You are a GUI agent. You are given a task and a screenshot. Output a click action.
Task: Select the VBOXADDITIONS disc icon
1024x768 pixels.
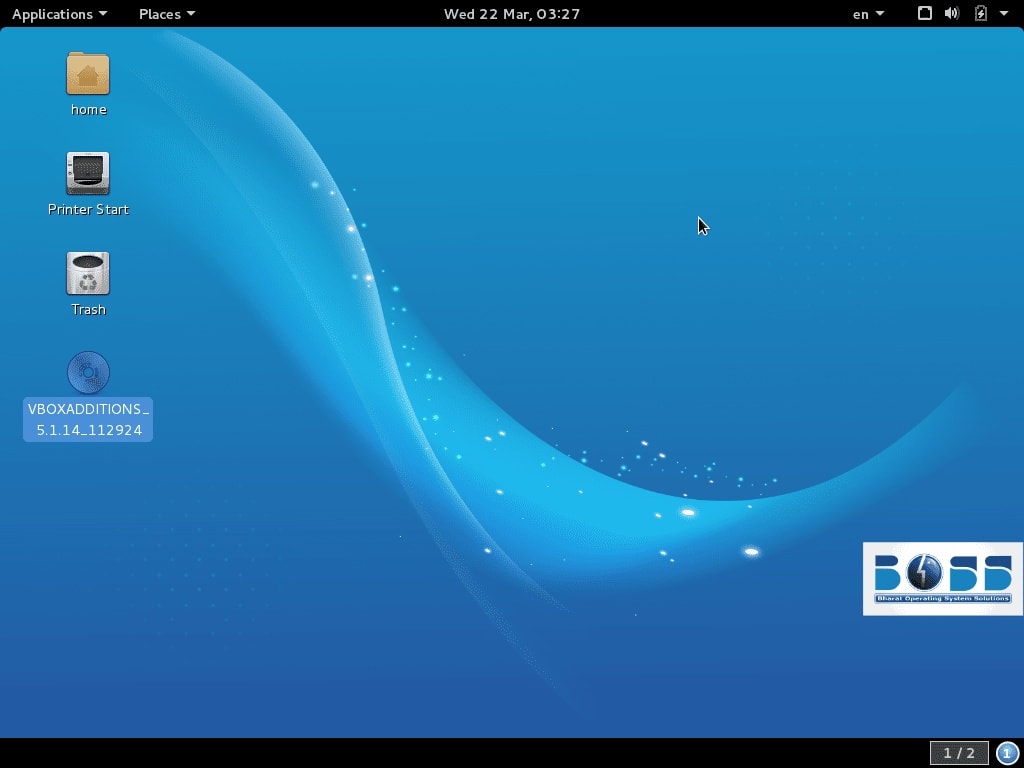[88, 372]
